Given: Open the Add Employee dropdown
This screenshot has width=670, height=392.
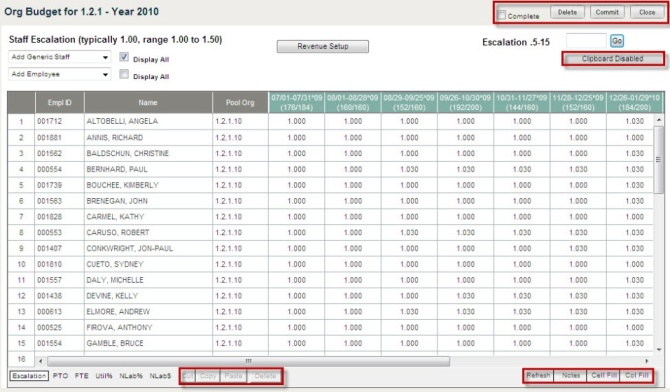Looking at the screenshot, I should click(59, 74).
